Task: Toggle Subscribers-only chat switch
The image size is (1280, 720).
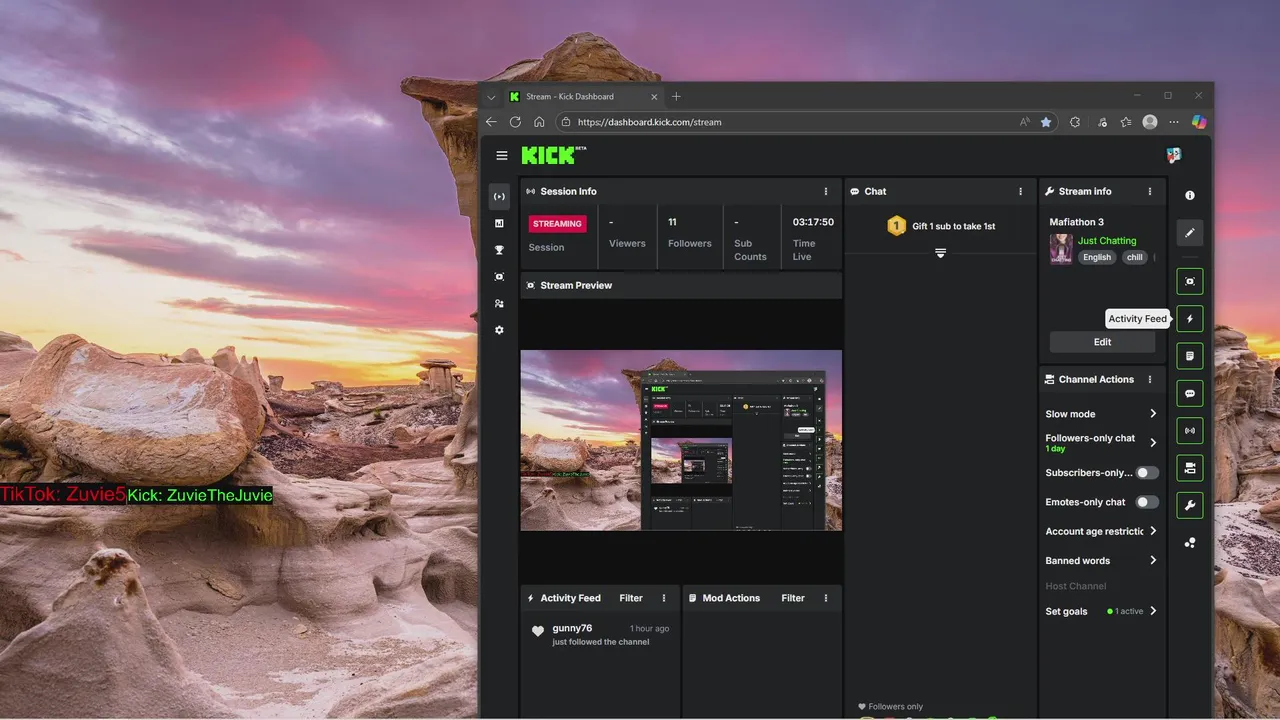Action: coord(1147,473)
